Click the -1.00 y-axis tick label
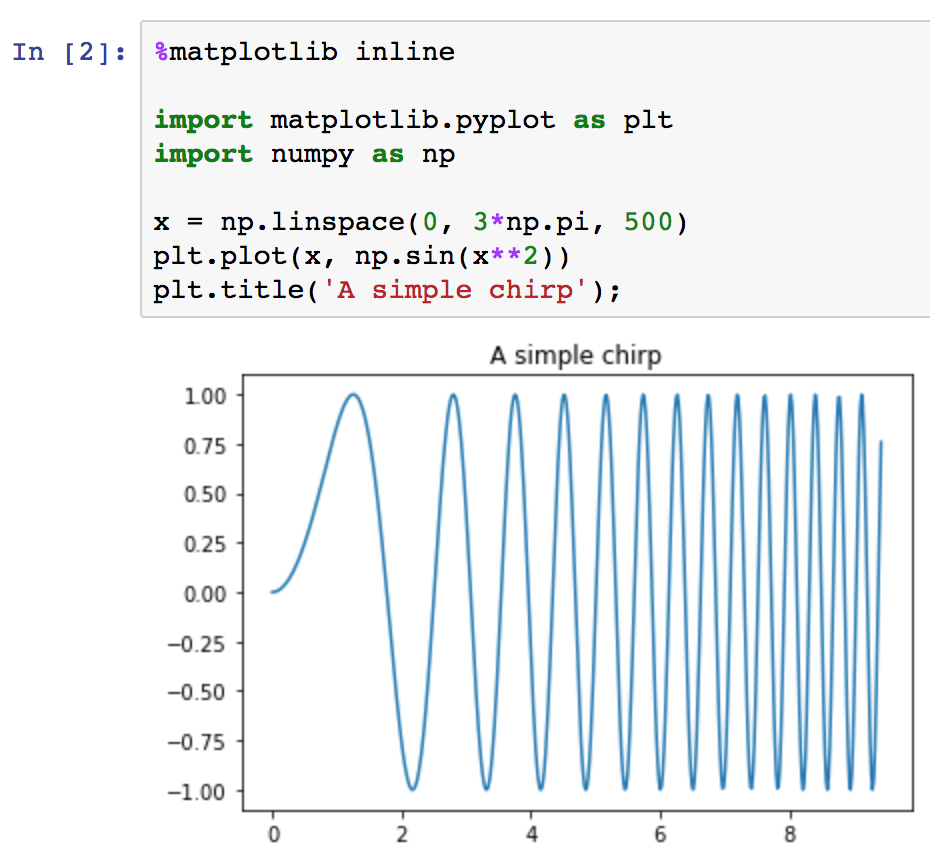The image size is (930, 862). click(x=197, y=791)
